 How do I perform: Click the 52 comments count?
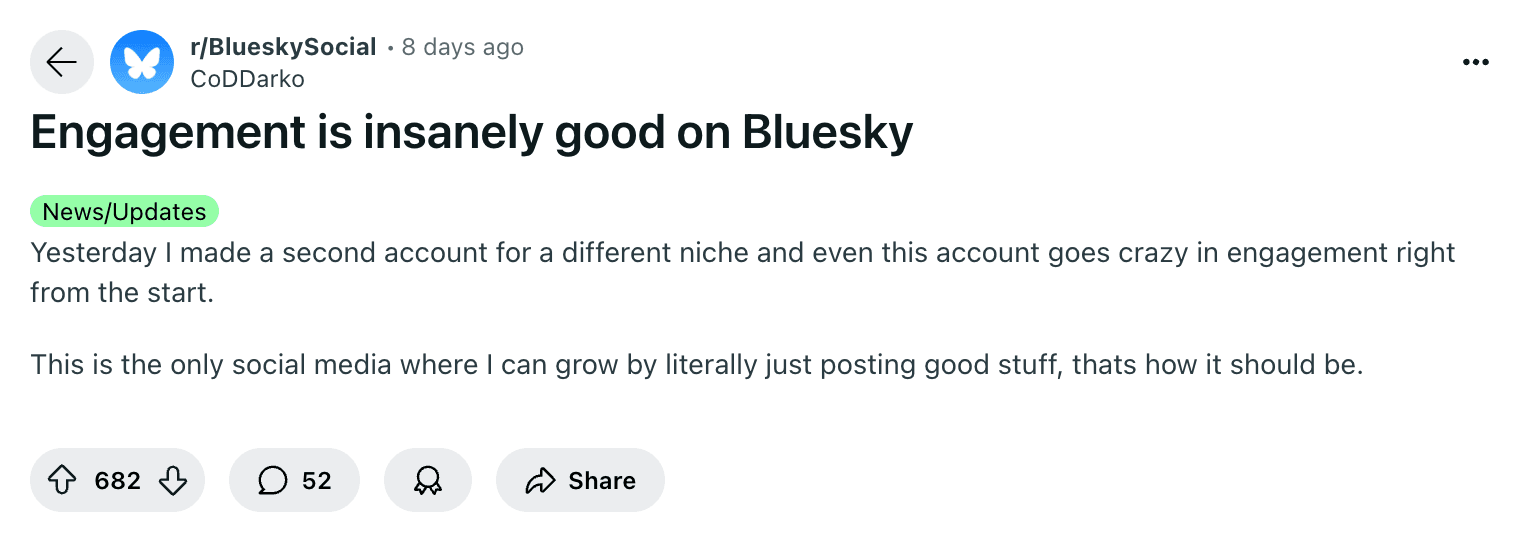point(316,481)
